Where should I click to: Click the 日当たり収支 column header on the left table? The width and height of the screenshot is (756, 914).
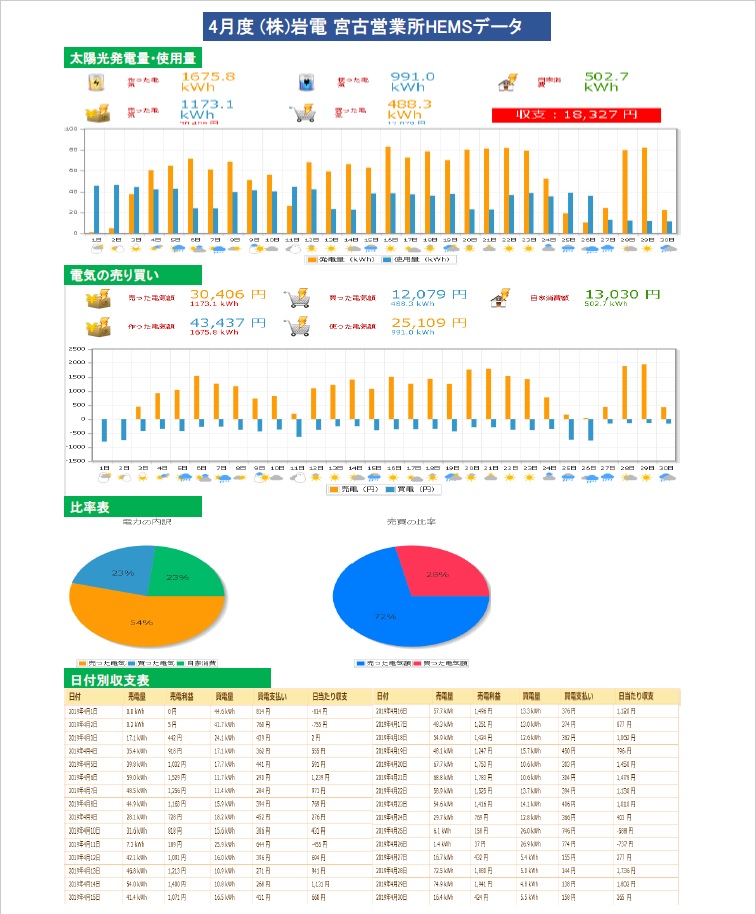329,695
